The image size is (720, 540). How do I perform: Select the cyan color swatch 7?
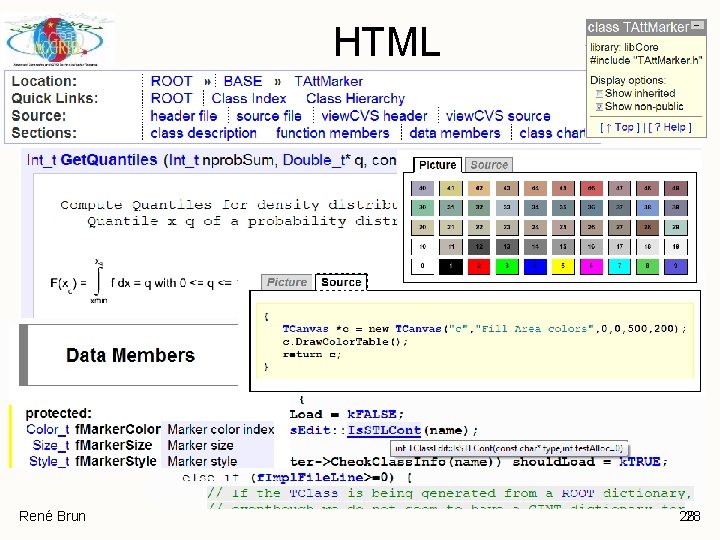coord(619,266)
